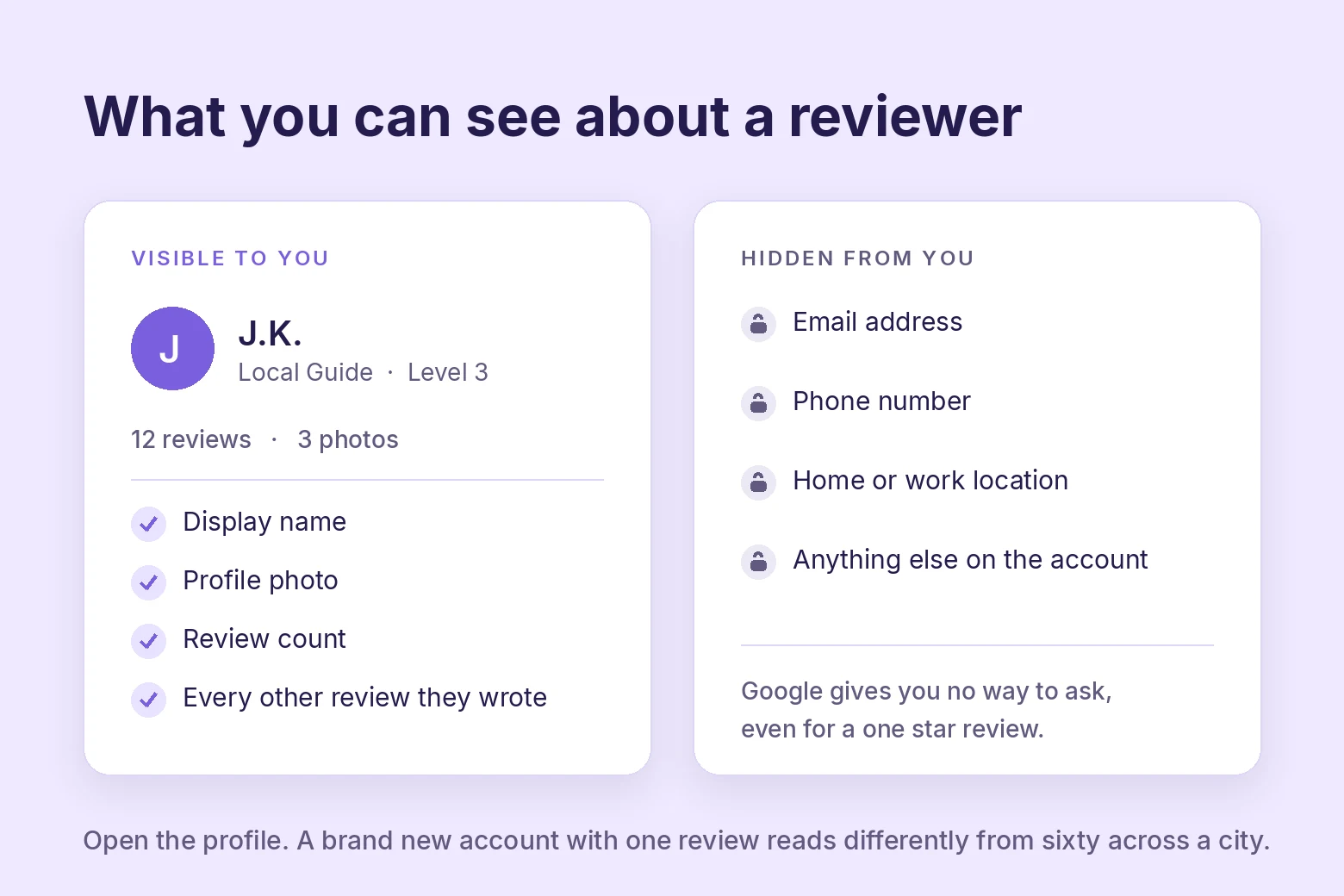Click the 3 photos count

(x=348, y=439)
